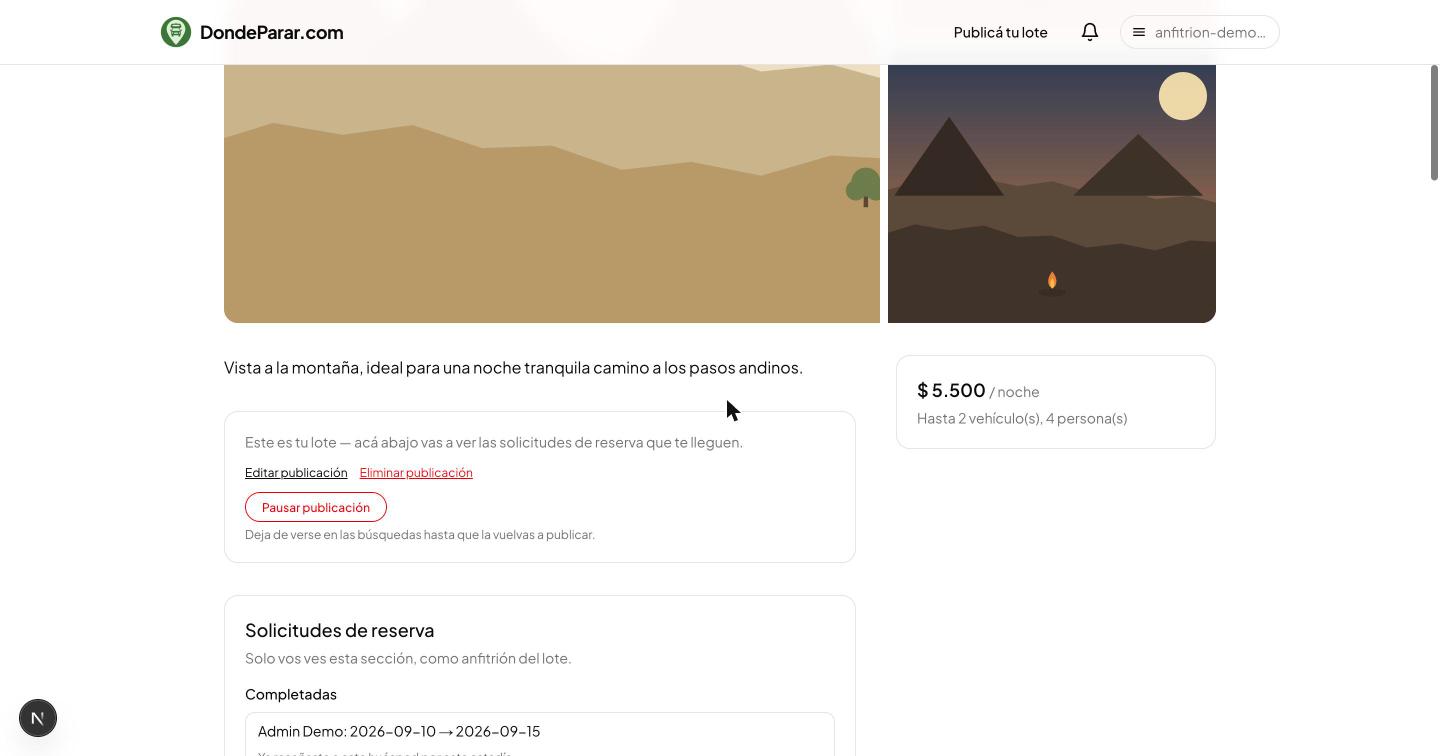Click the page vertical scrollbar thumb
This screenshot has height=756, width=1440.
tap(1434, 122)
